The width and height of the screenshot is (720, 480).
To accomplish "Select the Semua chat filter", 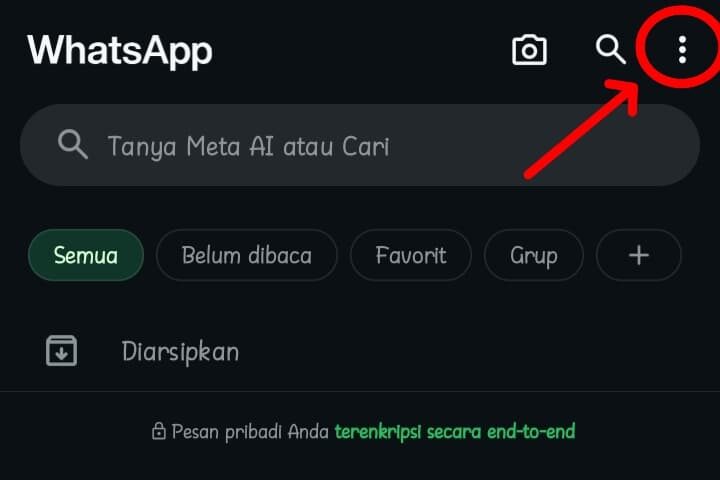I will pyautogui.click(x=86, y=255).
